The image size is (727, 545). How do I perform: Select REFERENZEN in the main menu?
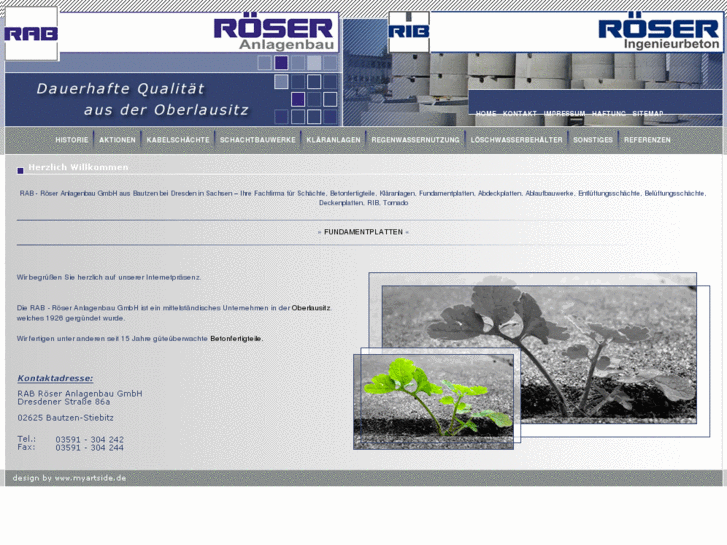pyautogui.click(x=647, y=140)
